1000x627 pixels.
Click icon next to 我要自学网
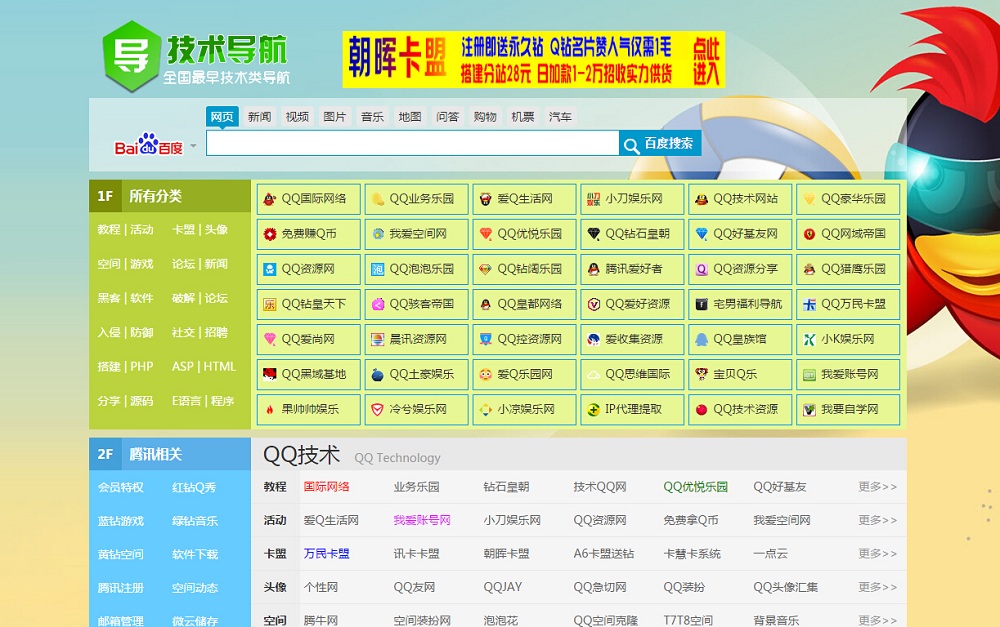click(x=809, y=409)
